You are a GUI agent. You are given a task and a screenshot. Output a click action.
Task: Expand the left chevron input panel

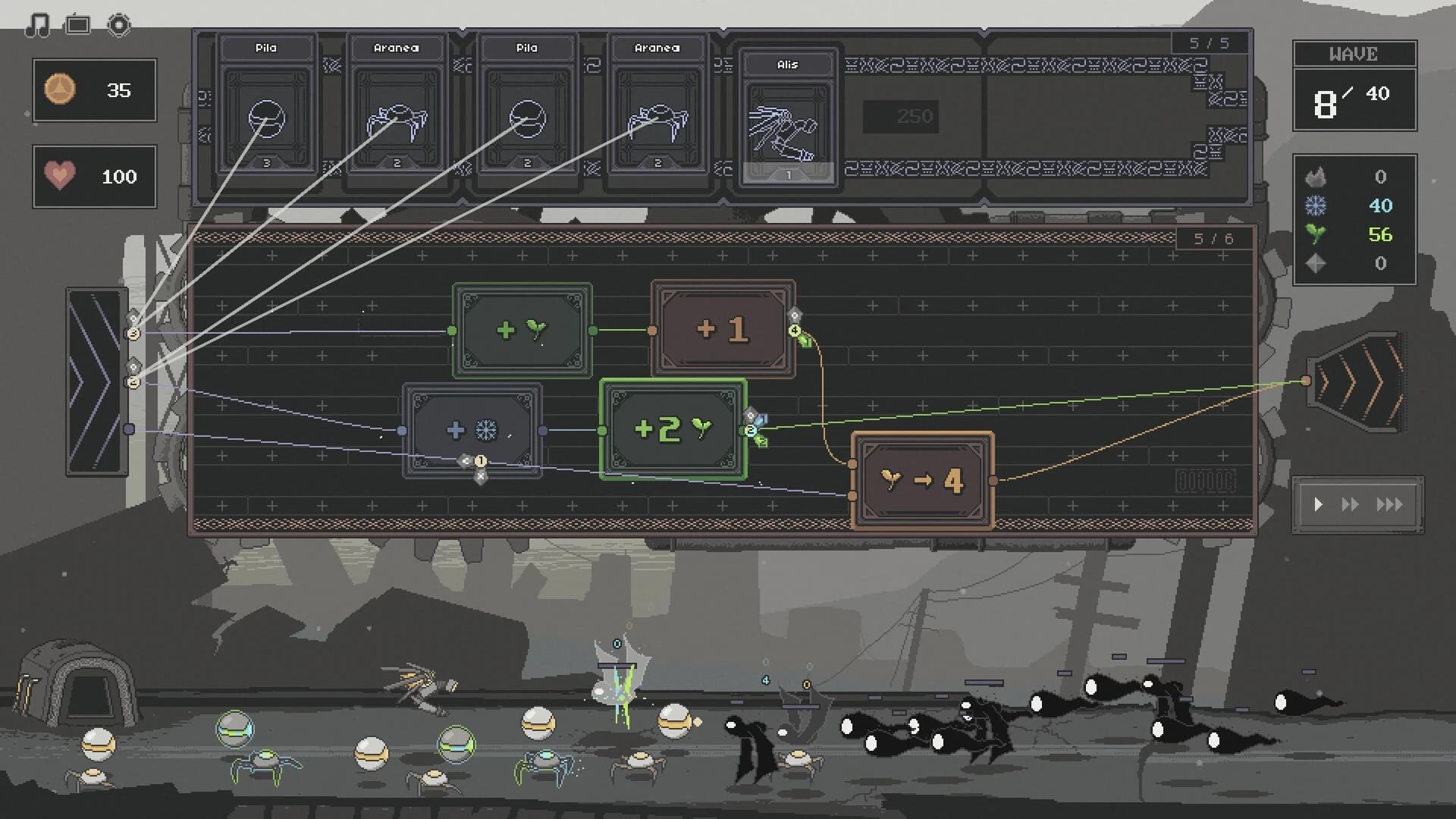point(96,379)
